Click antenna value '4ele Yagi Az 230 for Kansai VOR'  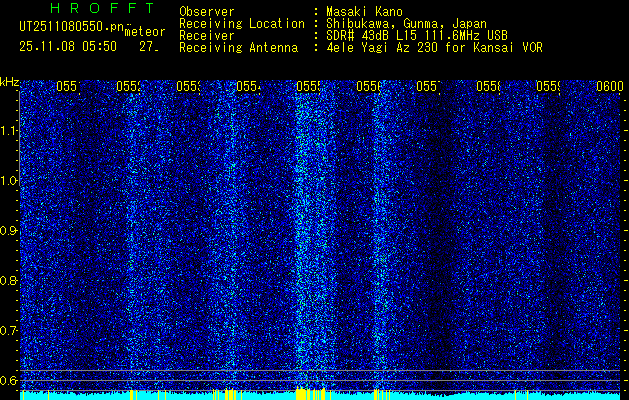[434, 48]
